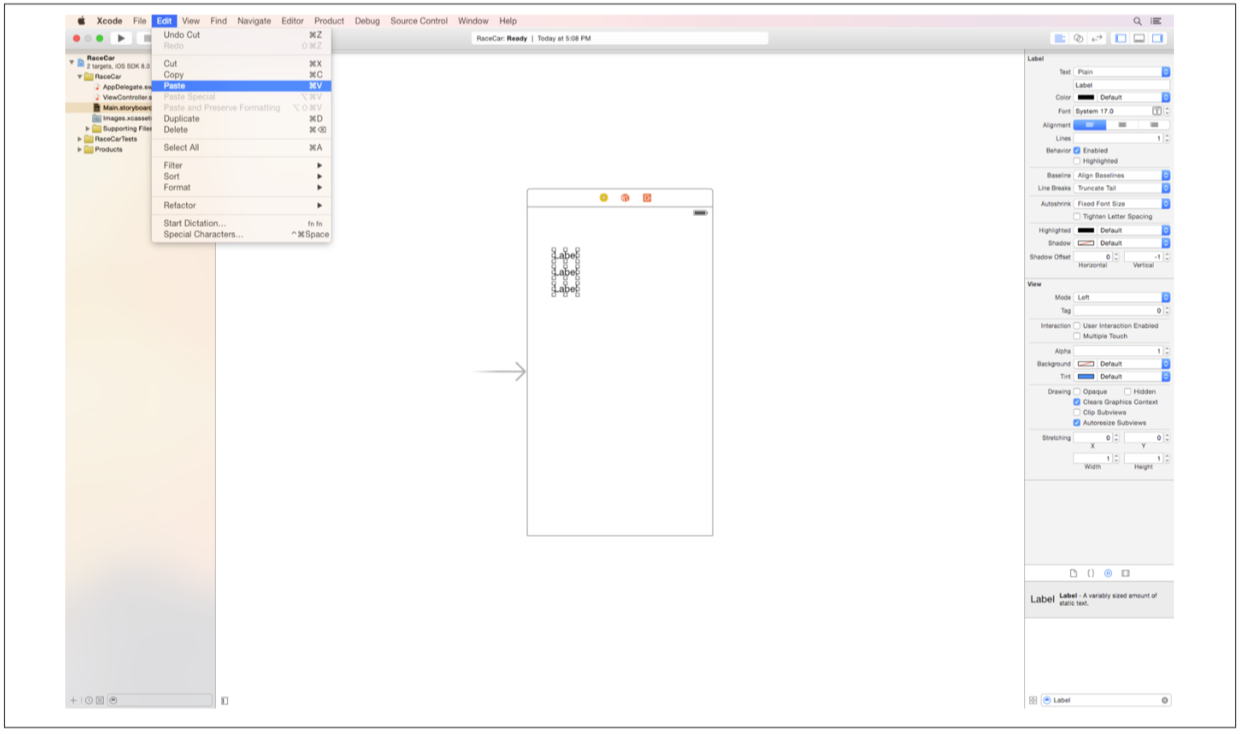Toggle the Navigator panel visibility icon
The height and width of the screenshot is (734, 1240).
click(1120, 38)
